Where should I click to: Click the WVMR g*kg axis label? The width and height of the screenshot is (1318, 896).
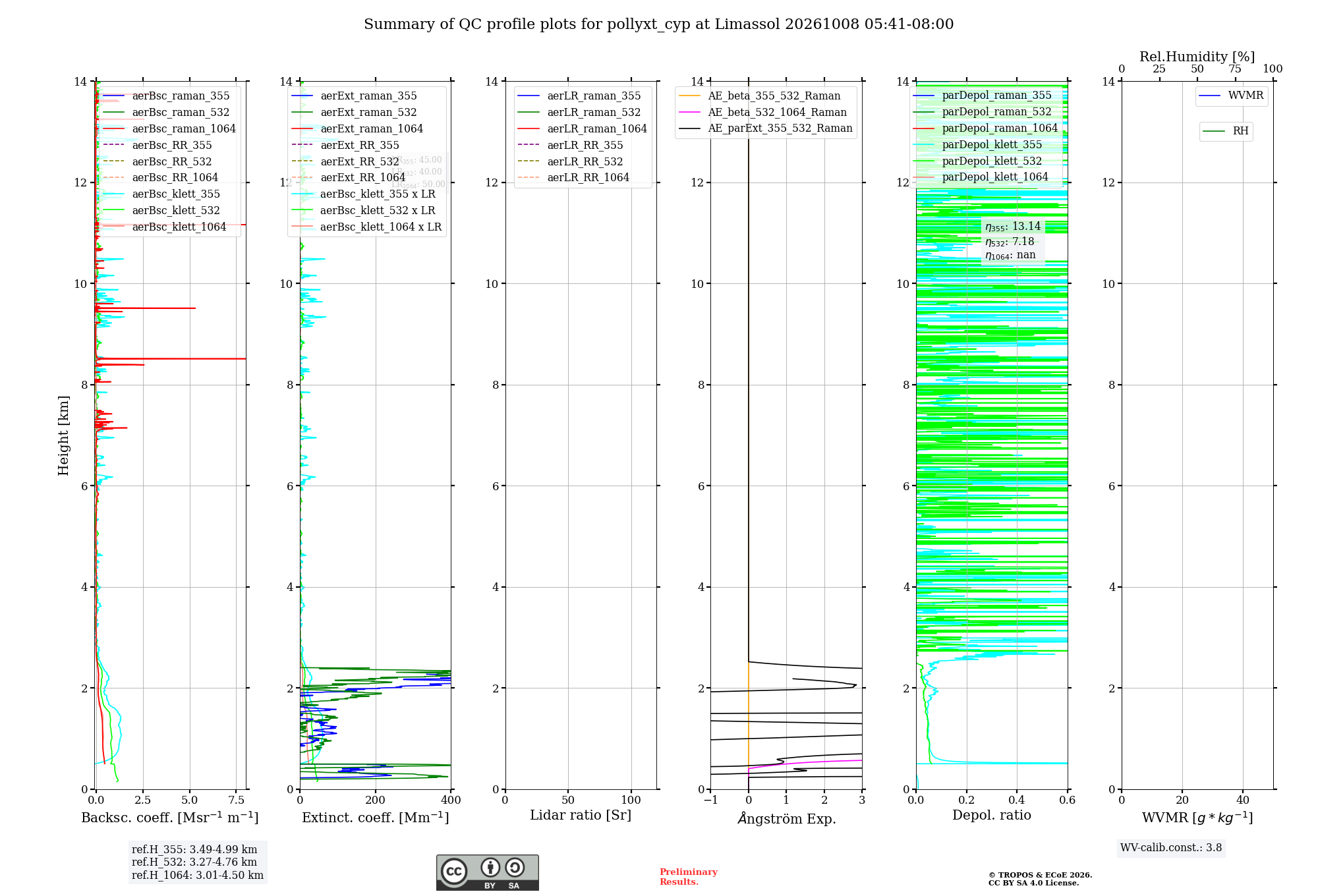(x=1197, y=818)
